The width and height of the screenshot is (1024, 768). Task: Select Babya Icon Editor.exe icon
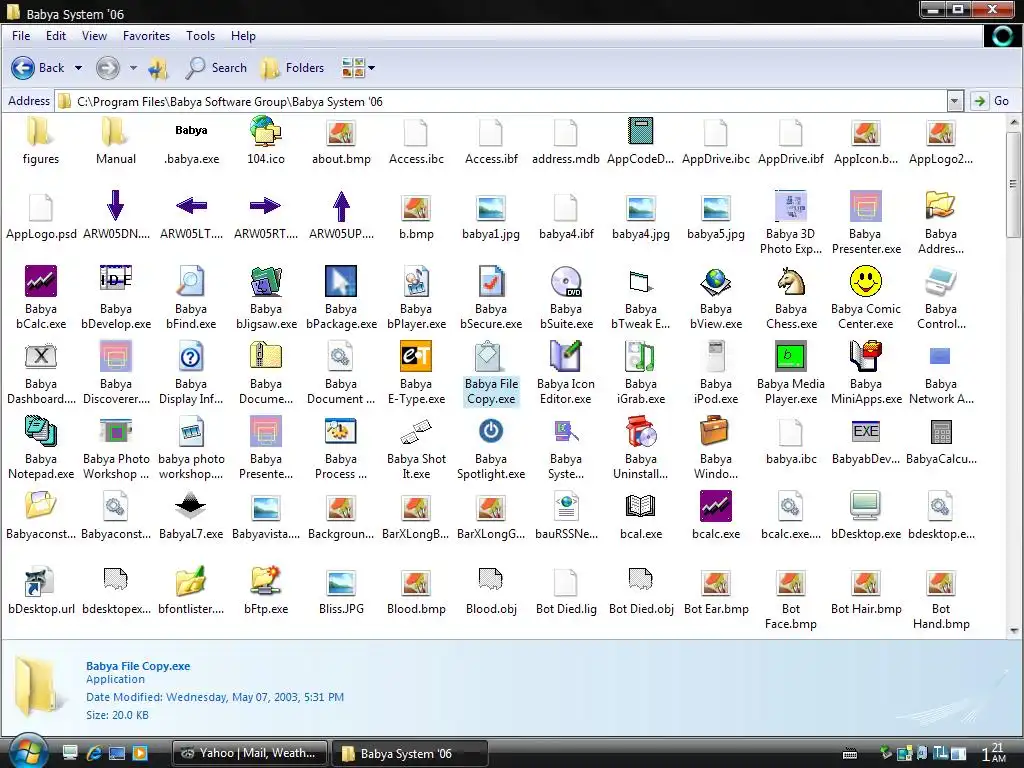(566, 356)
